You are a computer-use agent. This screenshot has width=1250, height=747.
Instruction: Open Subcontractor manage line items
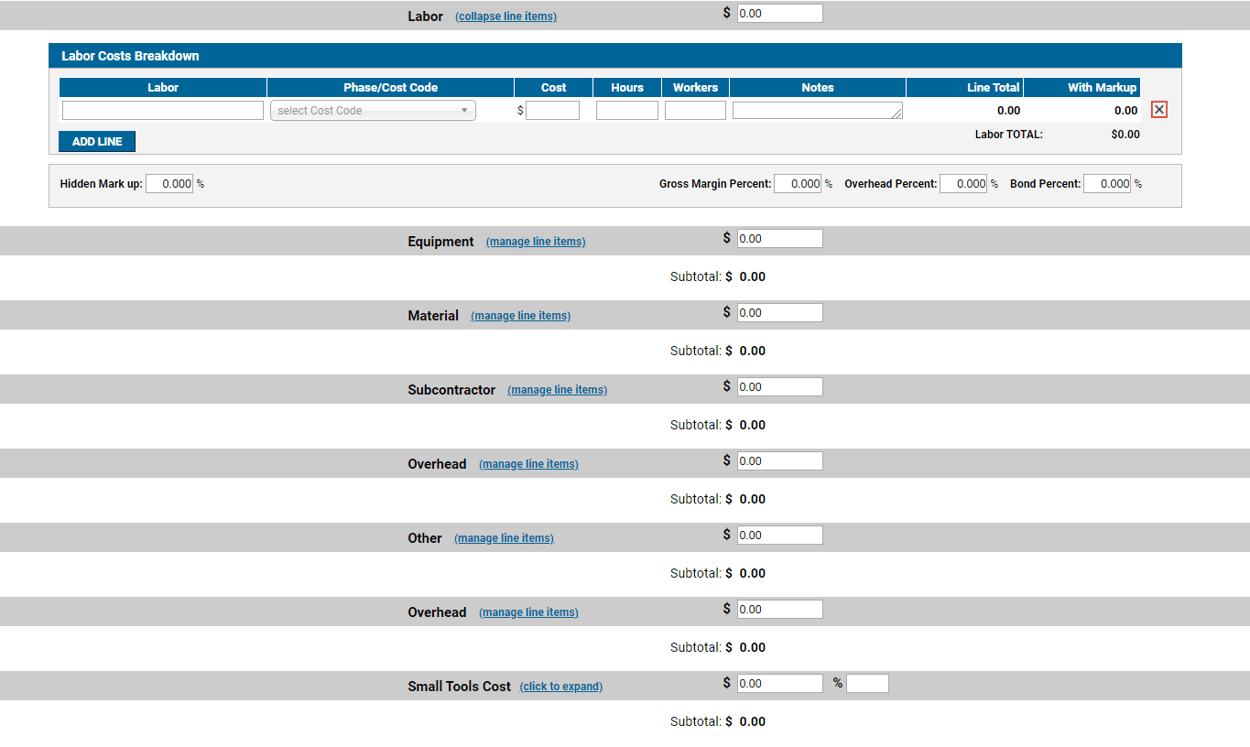pos(557,390)
